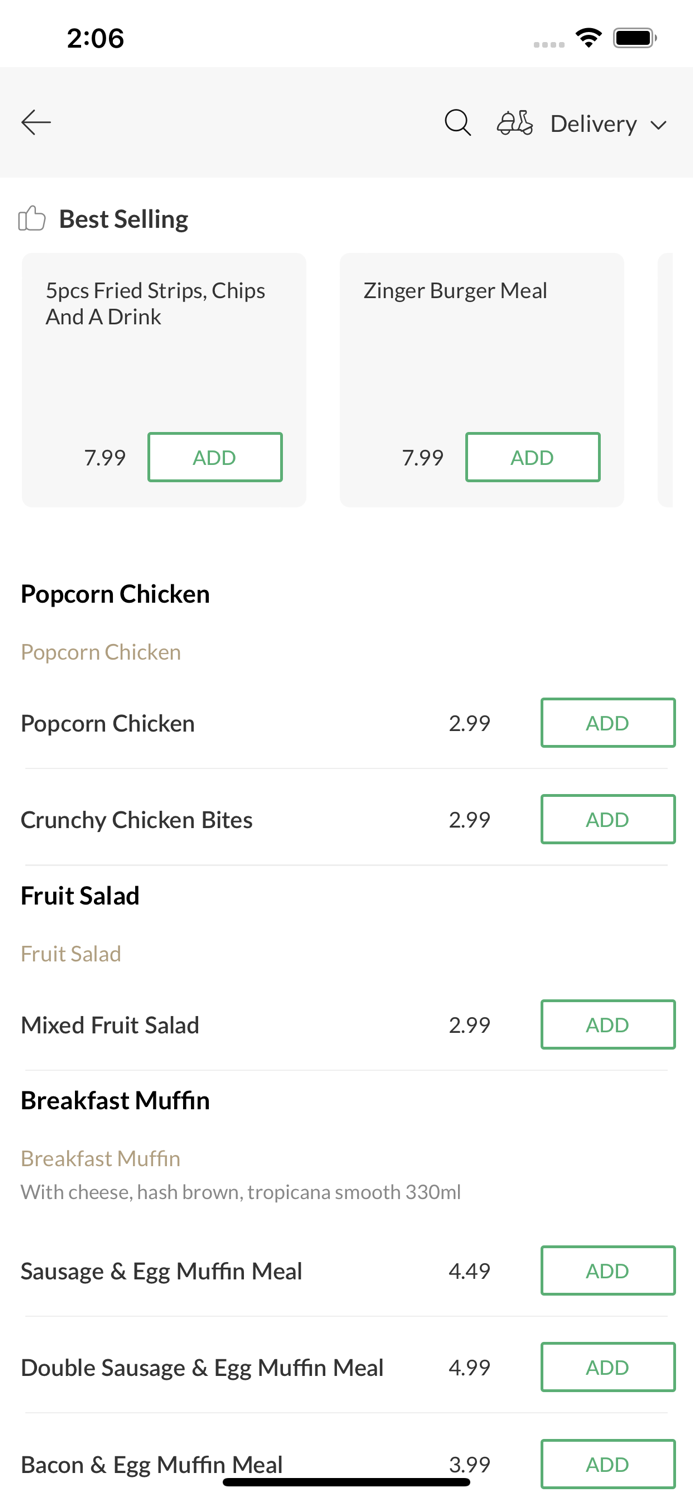This screenshot has height=1500, width=693.
Task: Tap the delivery rider icon
Action: click(x=514, y=122)
